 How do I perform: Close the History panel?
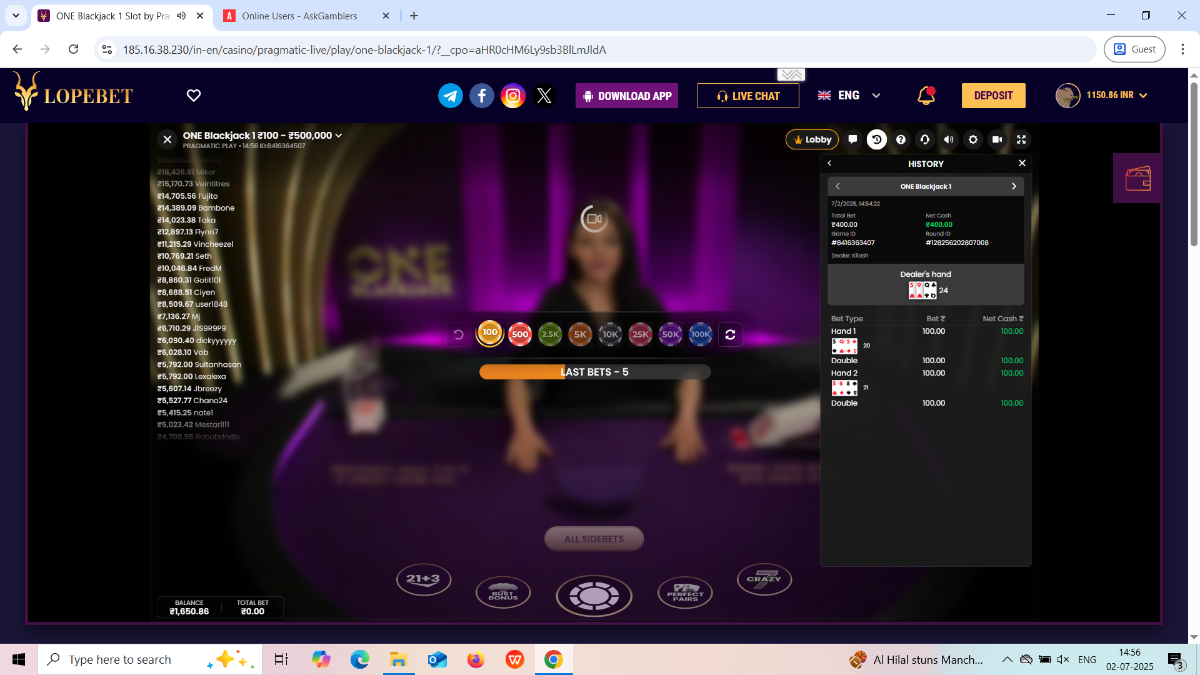click(1022, 163)
